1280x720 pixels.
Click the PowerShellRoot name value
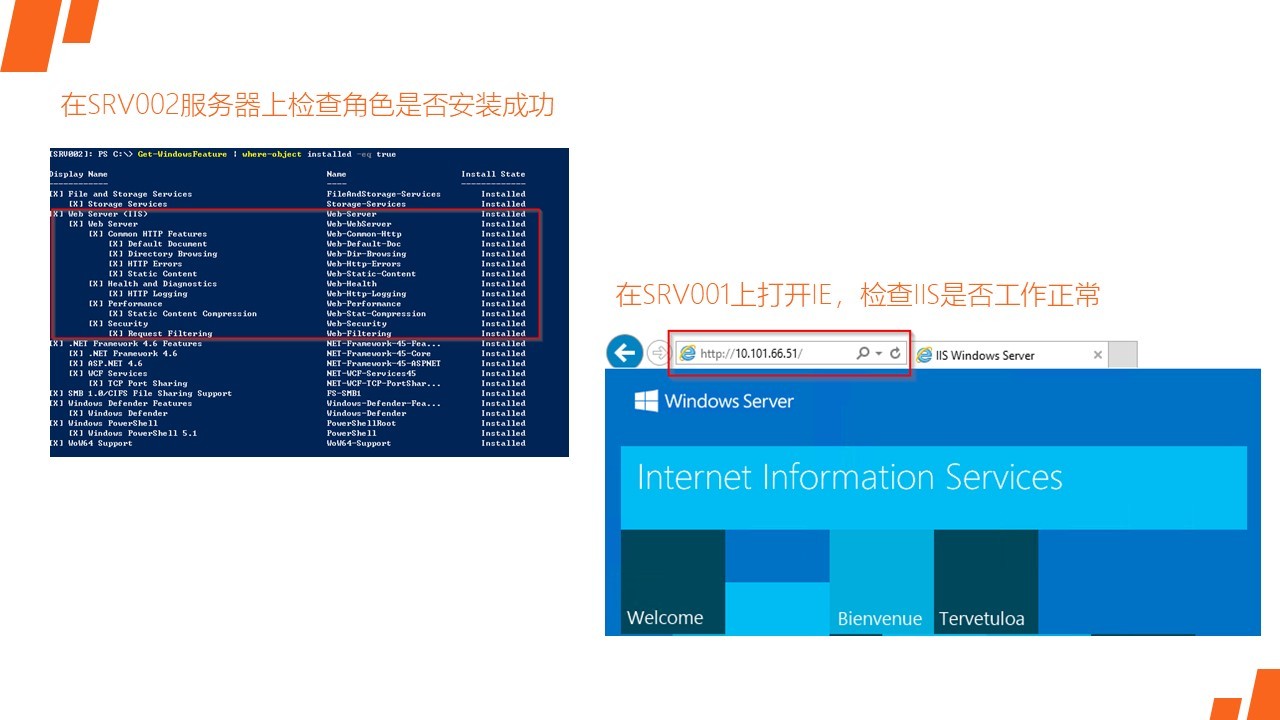point(361,424)
